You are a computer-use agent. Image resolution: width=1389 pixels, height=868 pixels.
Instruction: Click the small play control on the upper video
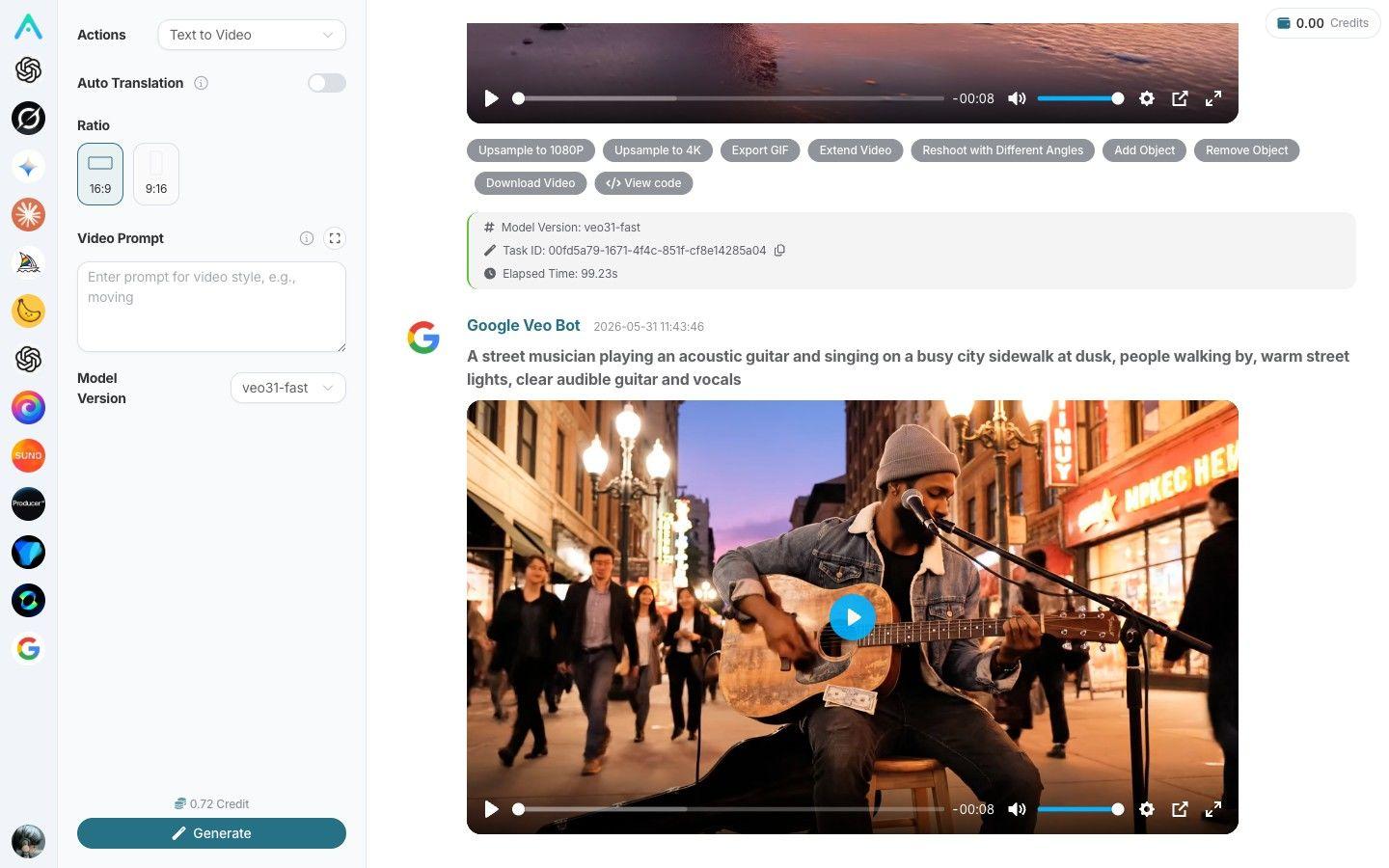(491, 98)
